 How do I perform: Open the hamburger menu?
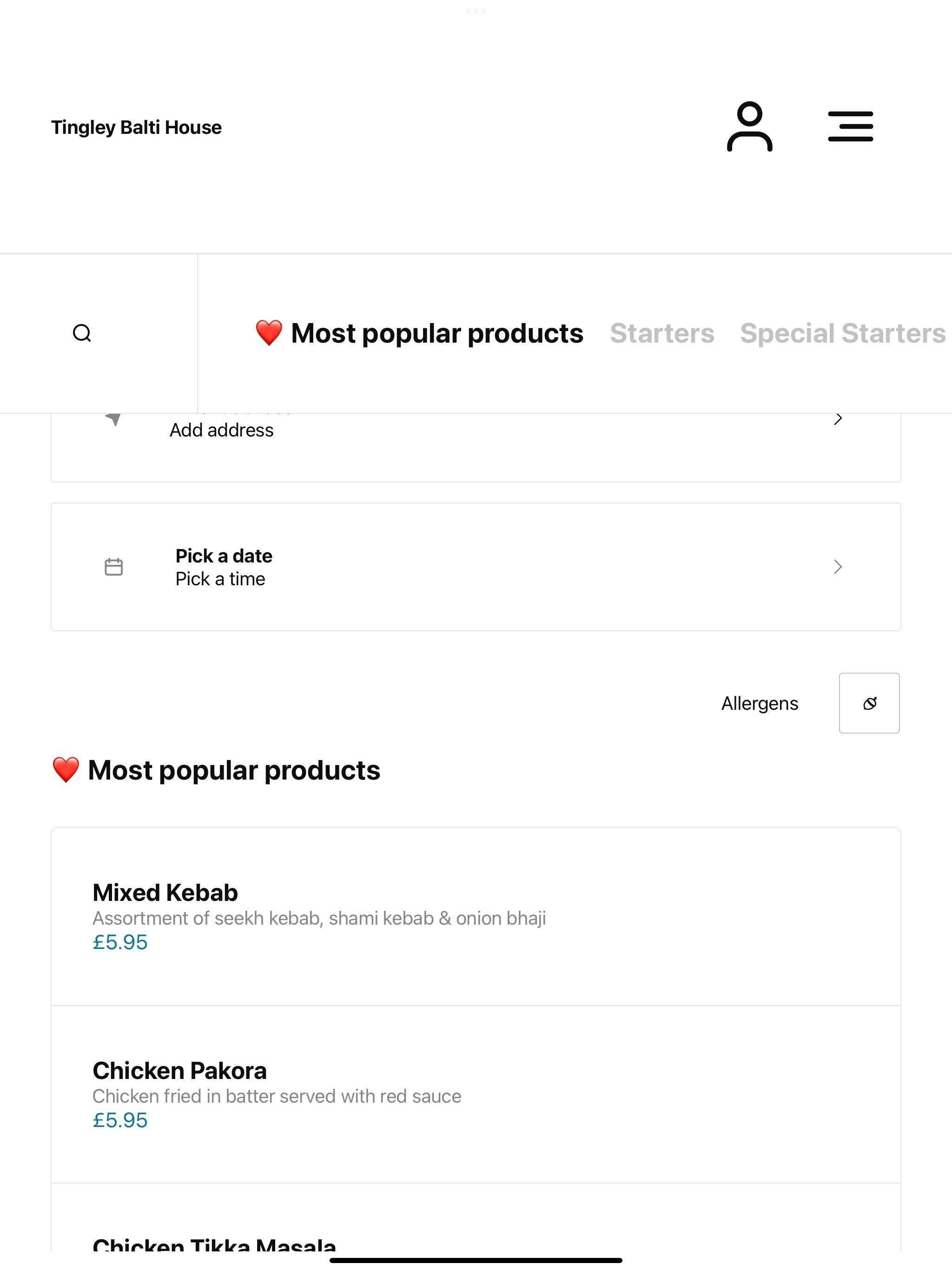[850, 127]
